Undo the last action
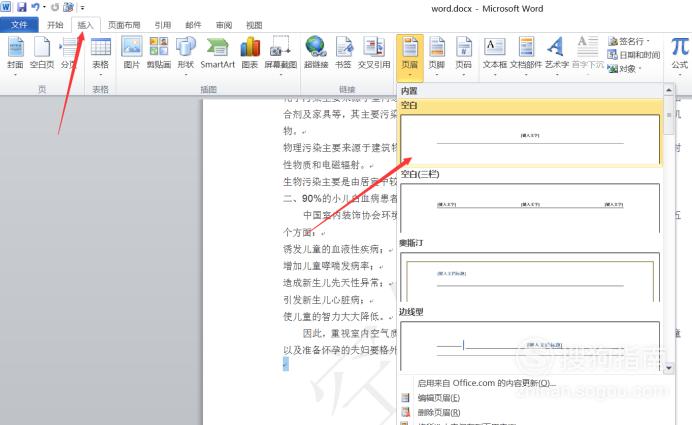The height and width of the screenshot is (425, 692). (x=35, y=8)
